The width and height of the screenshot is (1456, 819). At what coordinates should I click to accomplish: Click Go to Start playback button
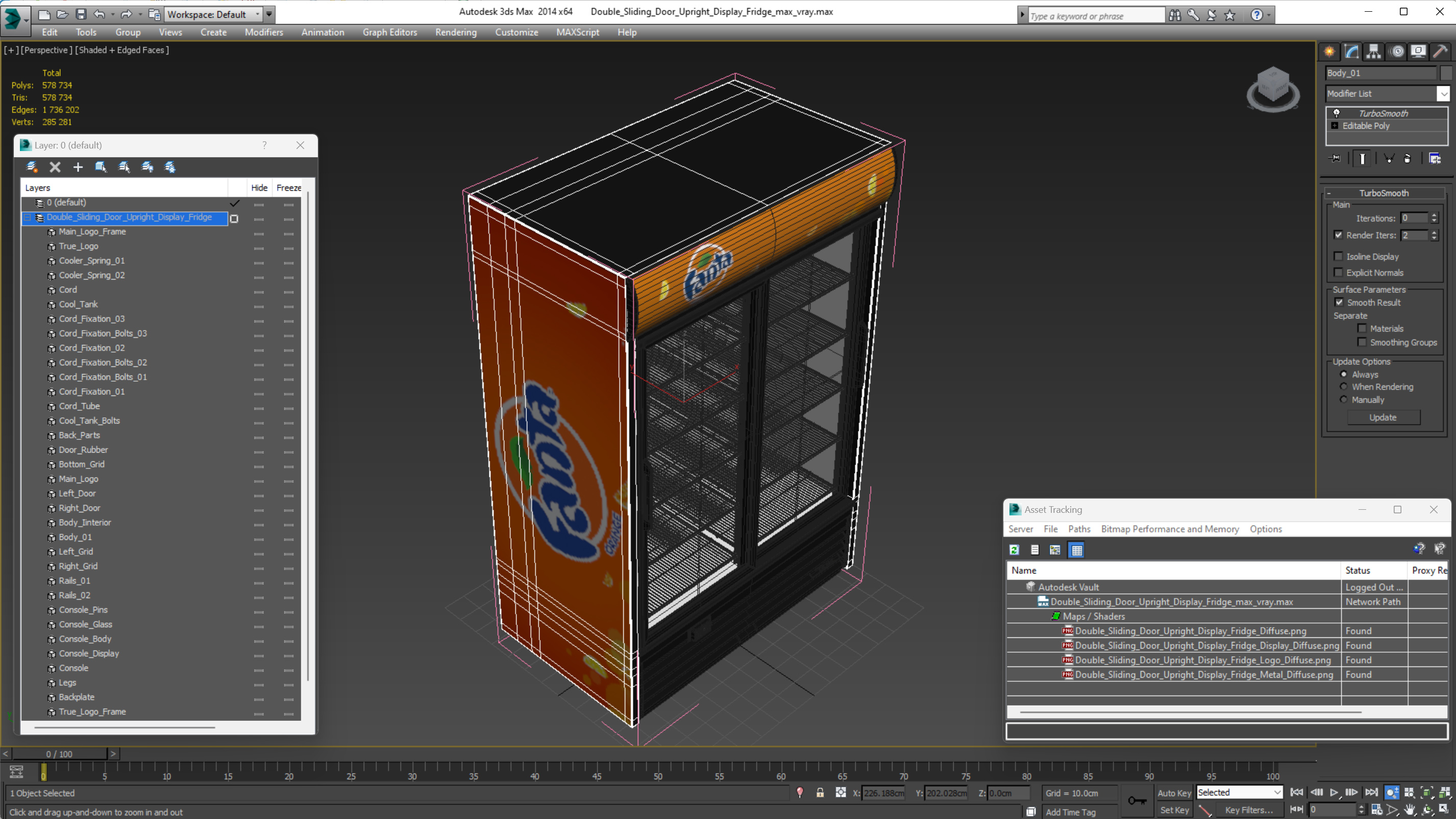point(1297,792)
